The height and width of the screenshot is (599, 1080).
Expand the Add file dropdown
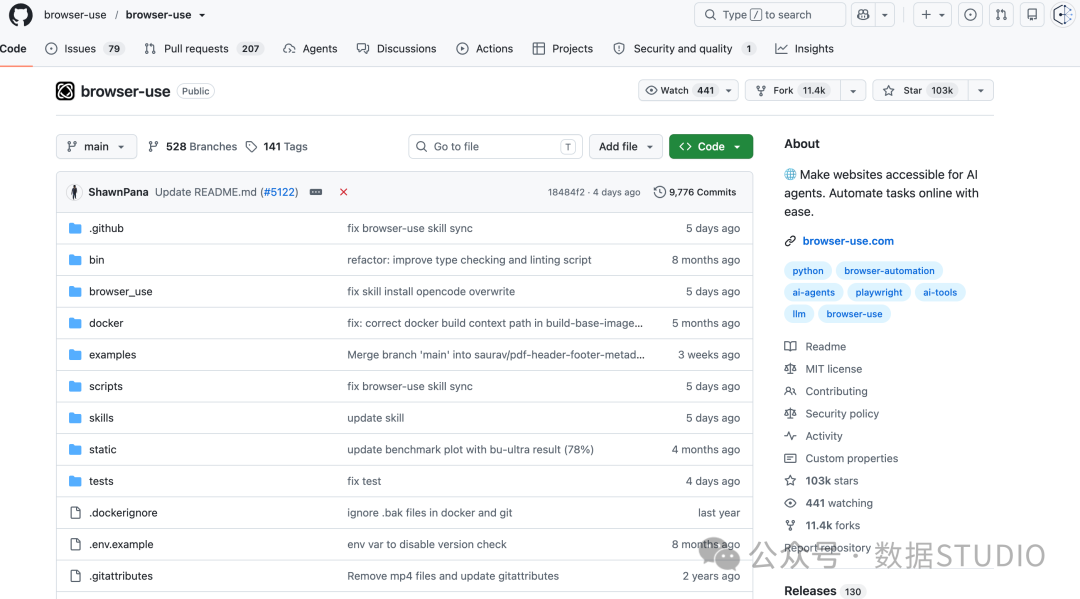click(x=625, y=147)
